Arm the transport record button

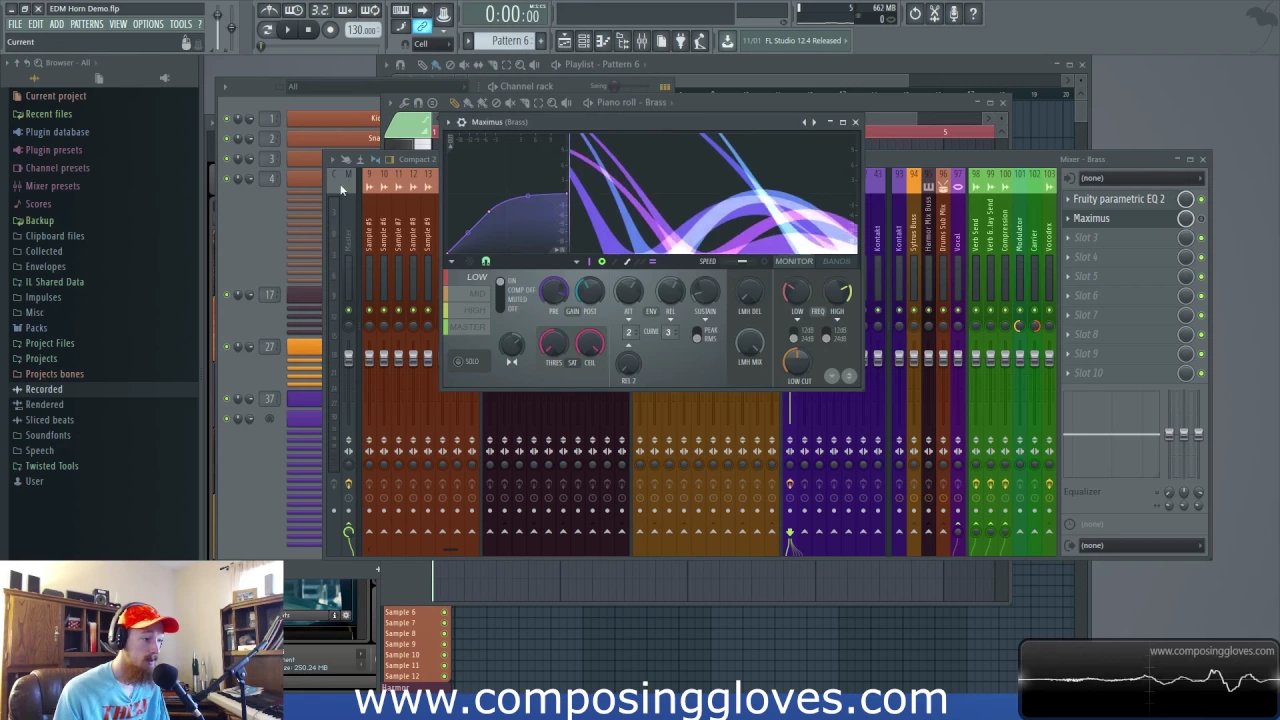coord(330,30)
